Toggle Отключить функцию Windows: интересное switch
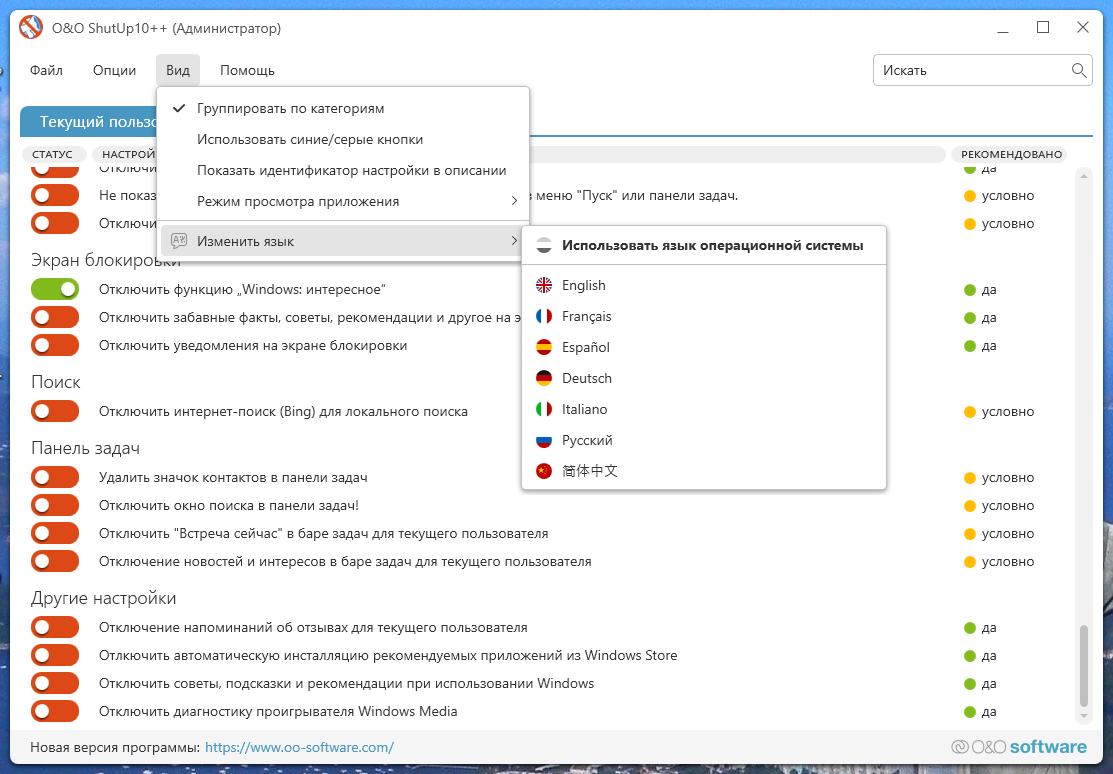This screenshot has height=774, width=1113. click(x=55, y=289)
